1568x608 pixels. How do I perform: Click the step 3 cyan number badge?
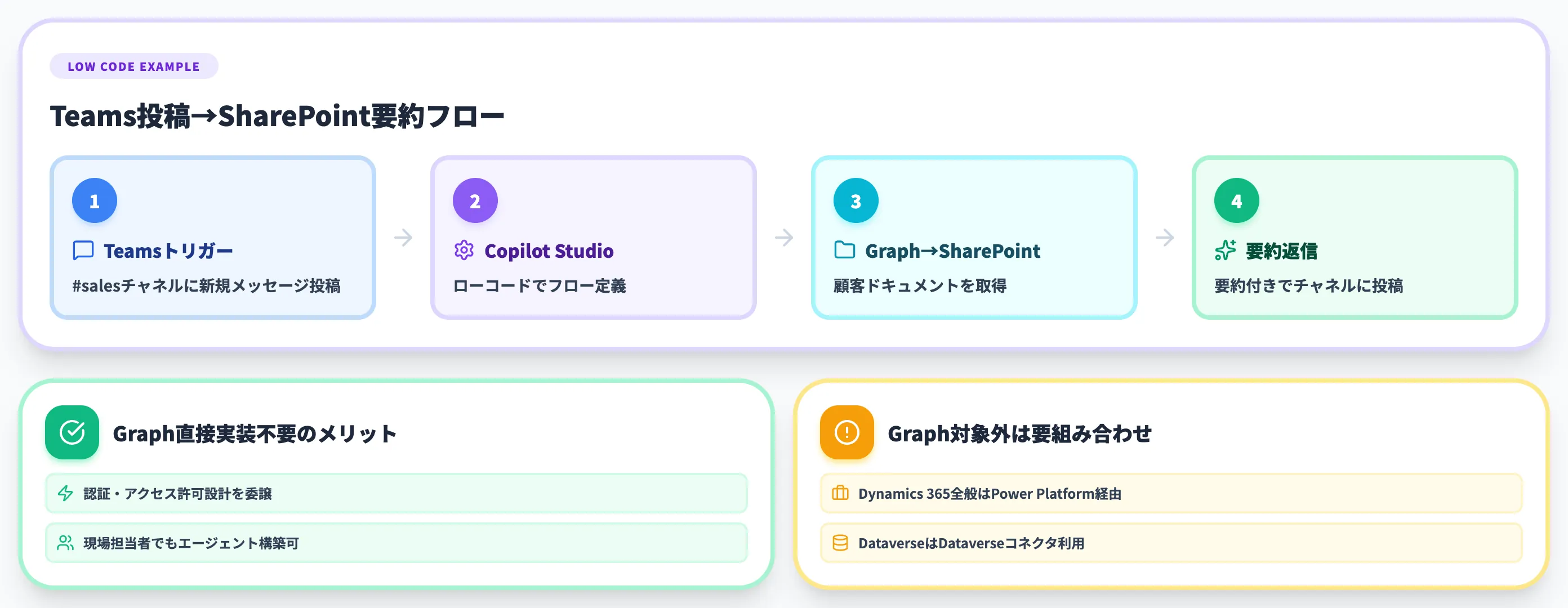point(856,201)
